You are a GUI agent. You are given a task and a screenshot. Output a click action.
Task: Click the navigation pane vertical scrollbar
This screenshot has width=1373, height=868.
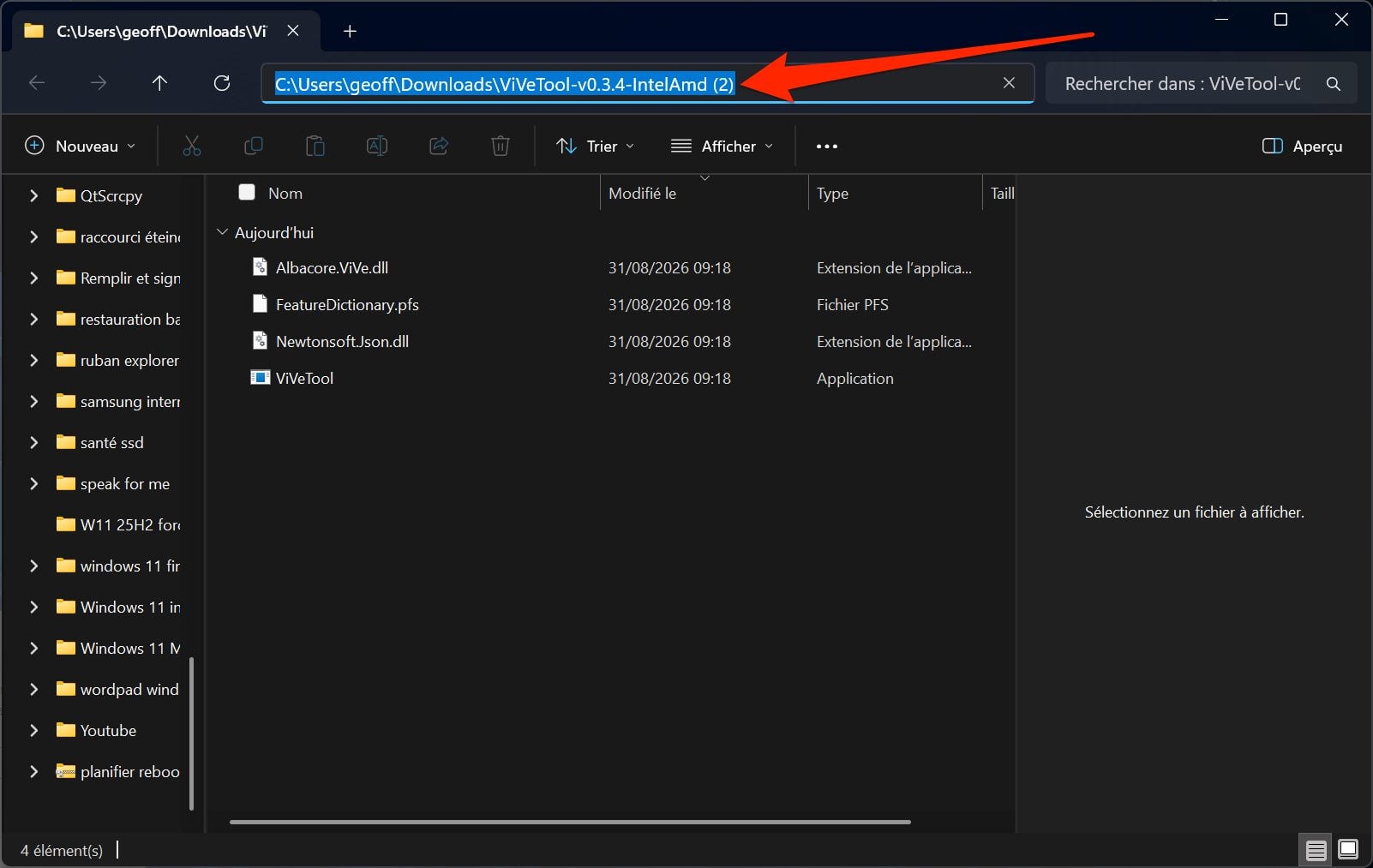[192, 733]
